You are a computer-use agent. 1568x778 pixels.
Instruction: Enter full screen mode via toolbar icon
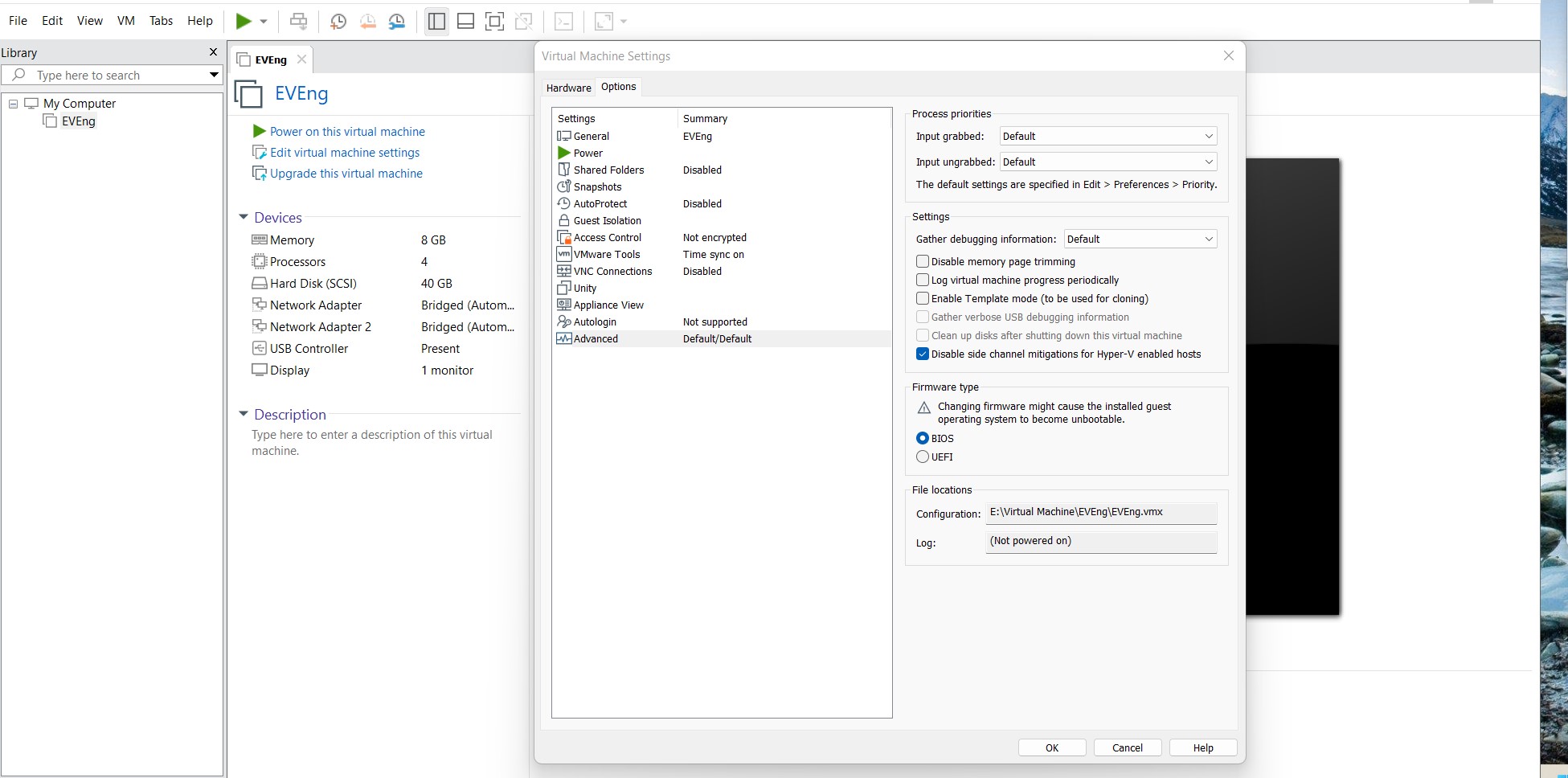[x=494, y=22]
